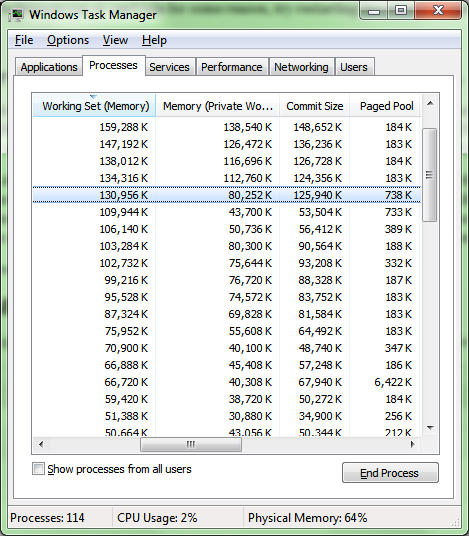Select the row with 59,420 K working set
Image resolution: width=469 pixels, height=536 pixels.
227,399
